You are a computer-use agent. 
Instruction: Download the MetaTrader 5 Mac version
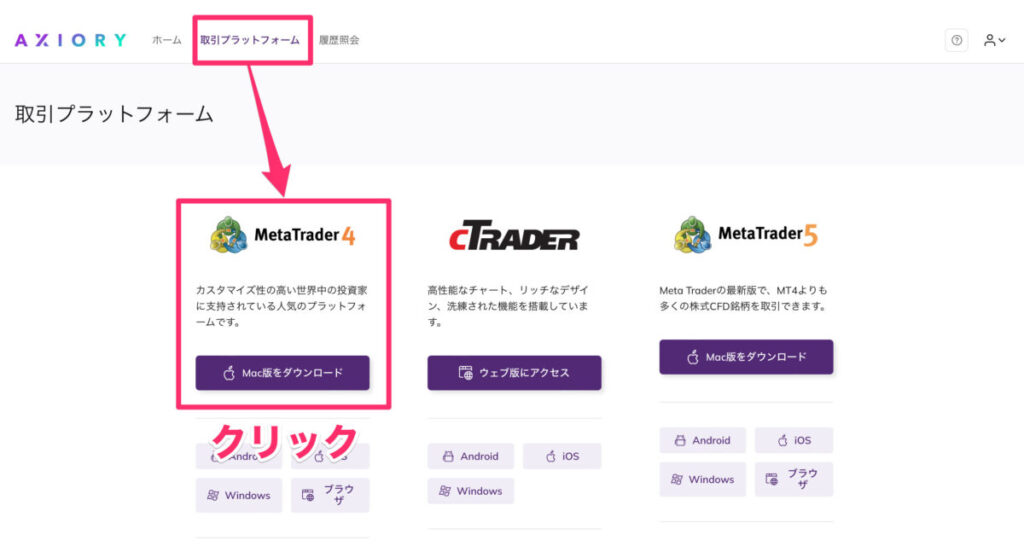click(x=746, y=357)
